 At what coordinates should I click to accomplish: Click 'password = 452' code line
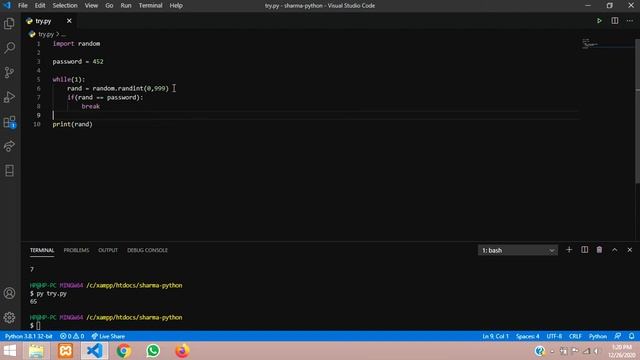78,62
